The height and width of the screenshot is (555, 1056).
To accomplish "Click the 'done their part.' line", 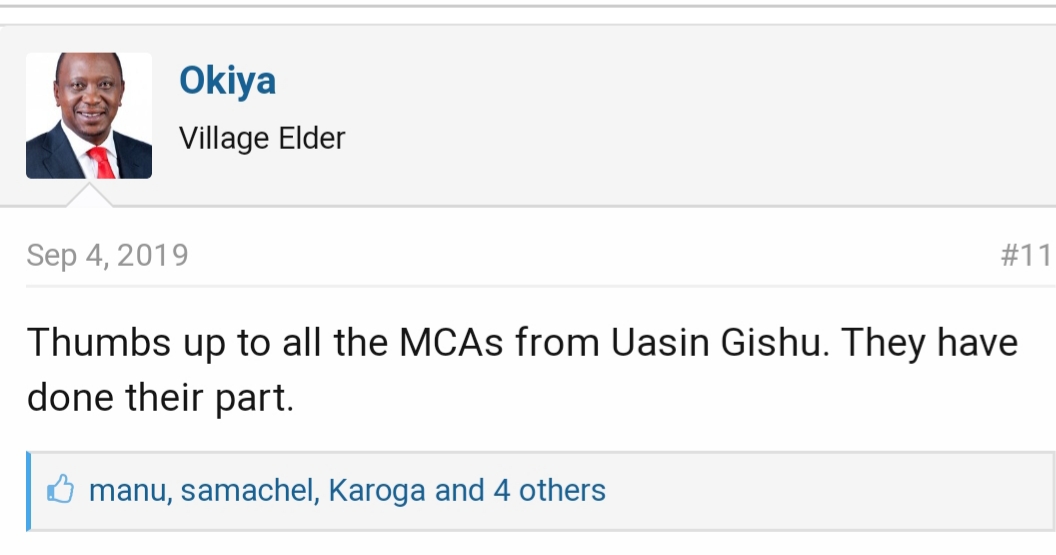I will (160, 398).
